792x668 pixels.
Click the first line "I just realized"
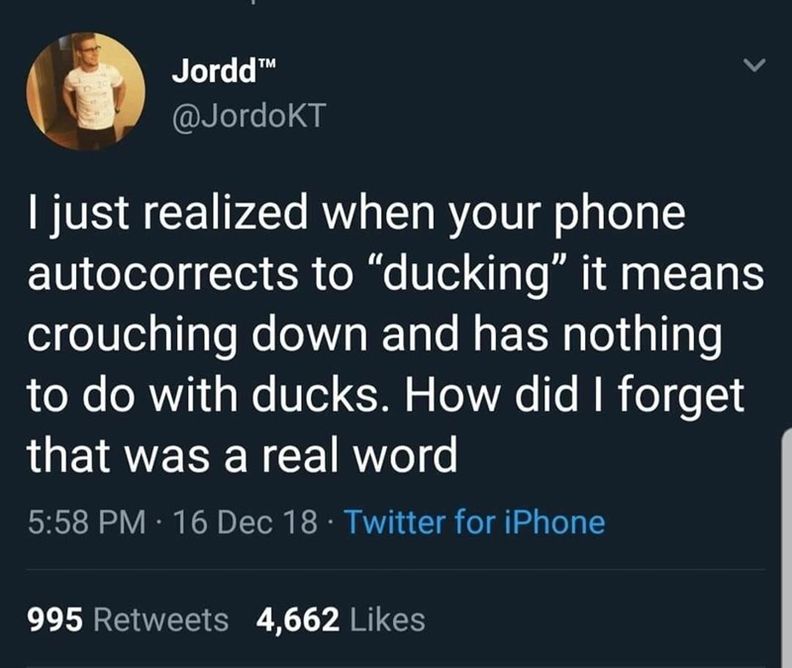[x=167, y=214]
